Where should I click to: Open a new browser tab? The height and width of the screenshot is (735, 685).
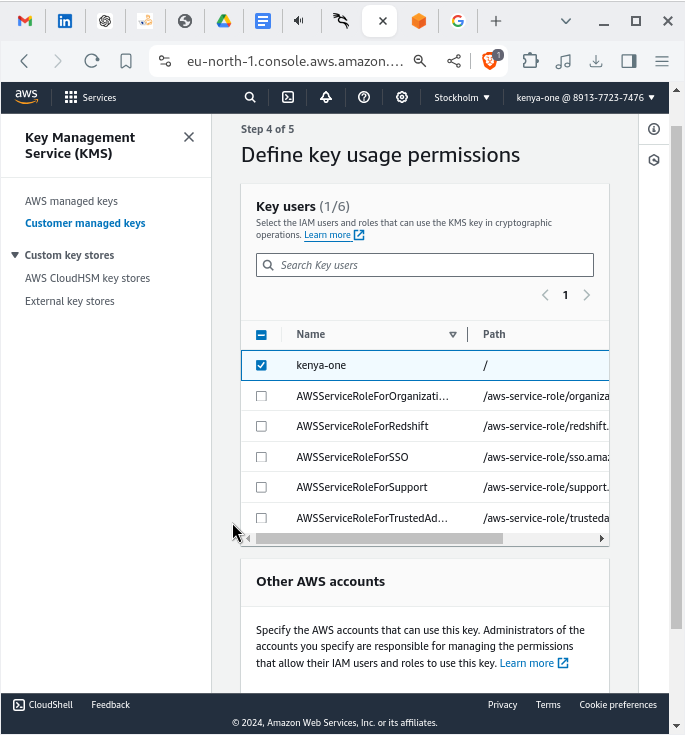coord(496,21)
